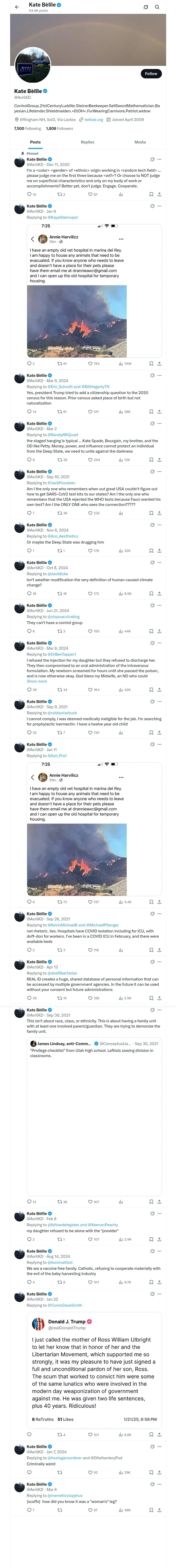
Task: Open more options on the pinned post
Action: [x=160, y=159]
